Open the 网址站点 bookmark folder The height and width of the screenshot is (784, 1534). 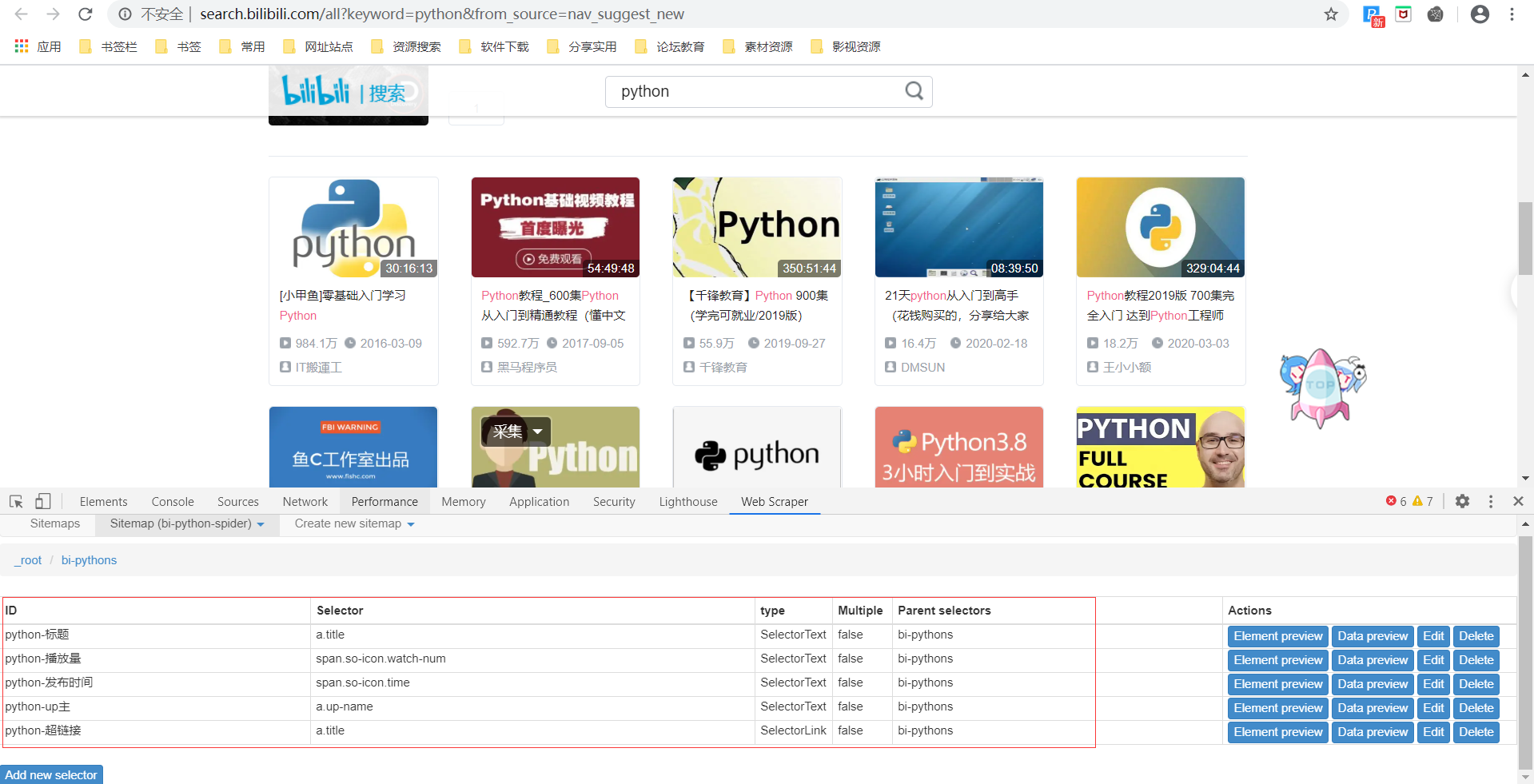318,46
